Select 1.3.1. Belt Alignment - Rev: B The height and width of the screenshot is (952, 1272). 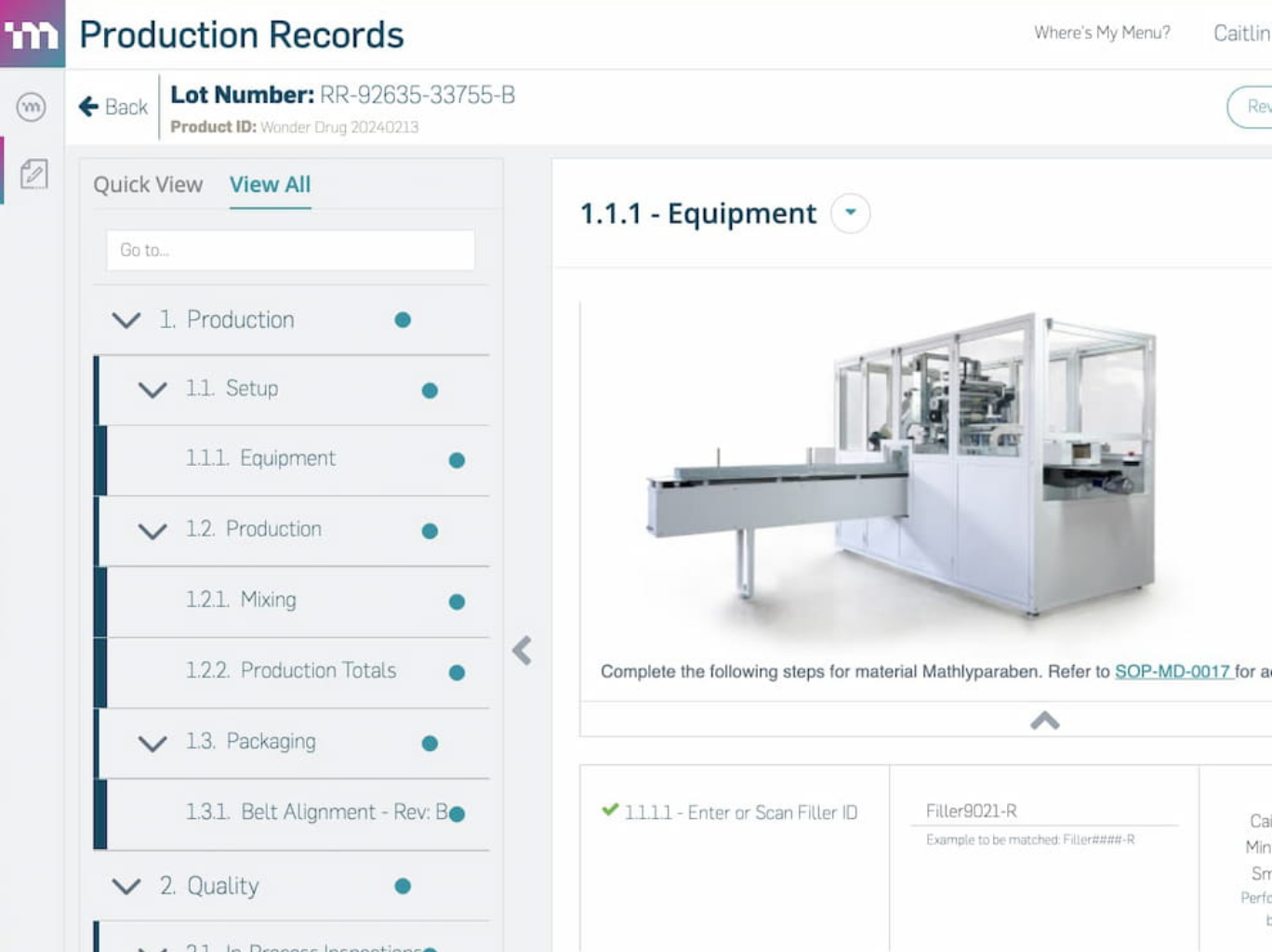pyautogui.click(x=294, y=813)
